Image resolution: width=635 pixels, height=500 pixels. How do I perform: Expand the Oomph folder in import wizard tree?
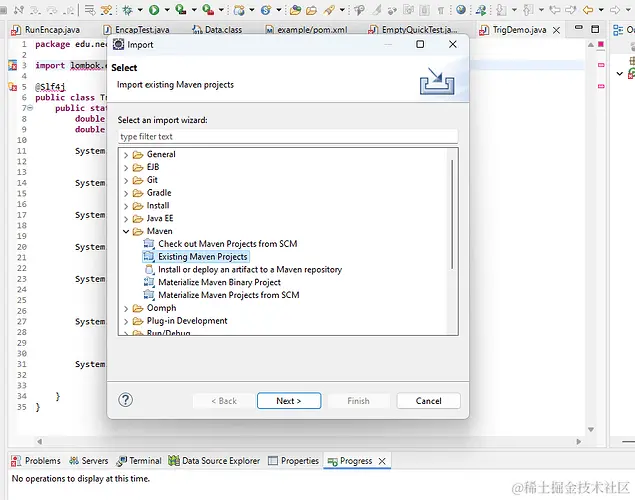pyautogui.click(x=126, y=309)
